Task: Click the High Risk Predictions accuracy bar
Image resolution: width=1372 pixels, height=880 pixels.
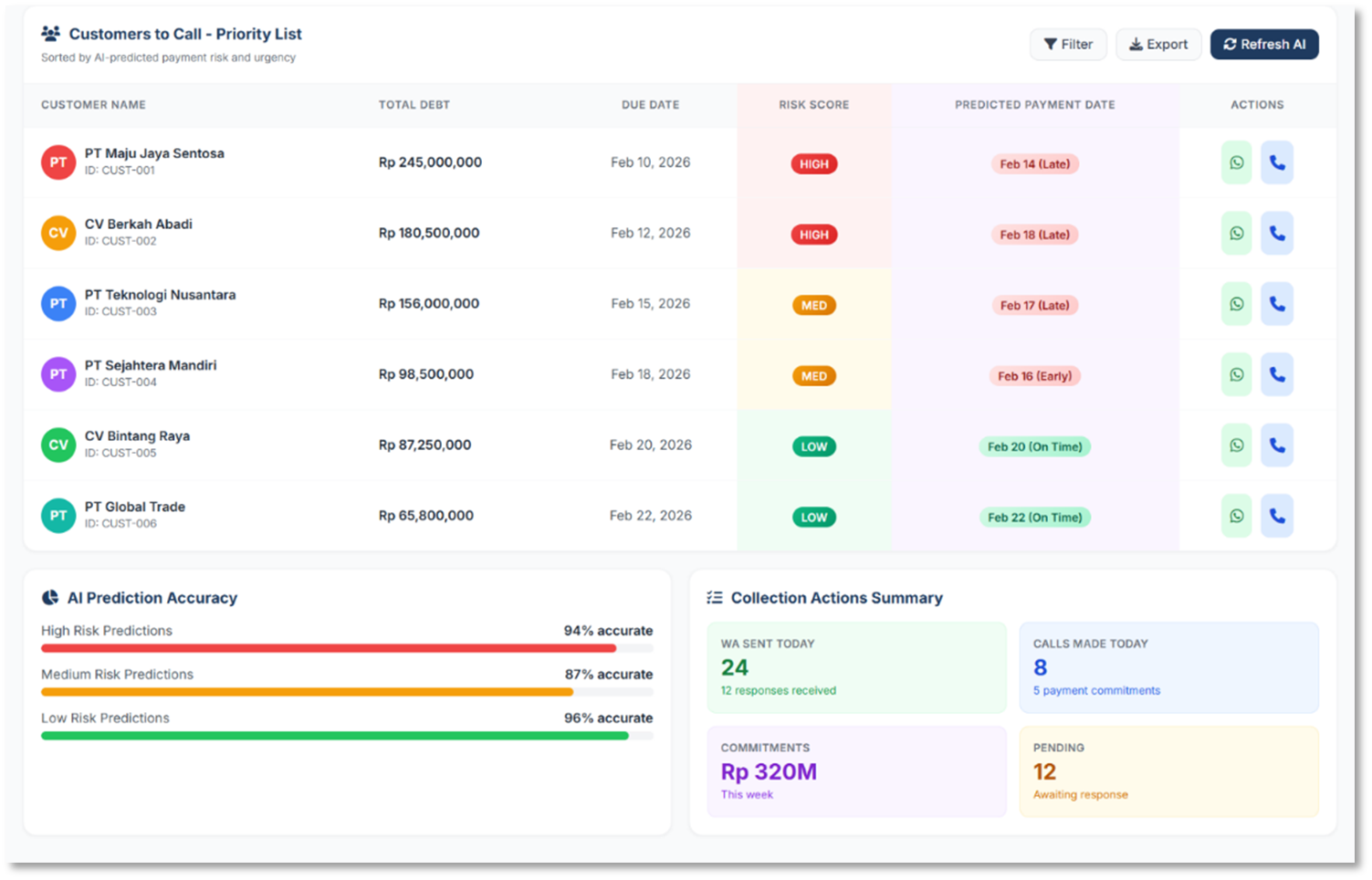Action: 329,648
